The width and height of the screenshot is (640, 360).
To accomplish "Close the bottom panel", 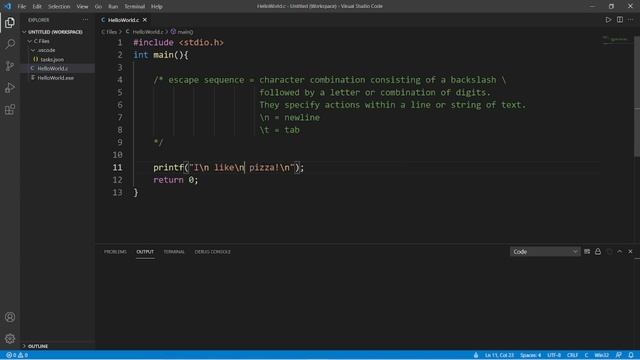I will coord(630,251).
